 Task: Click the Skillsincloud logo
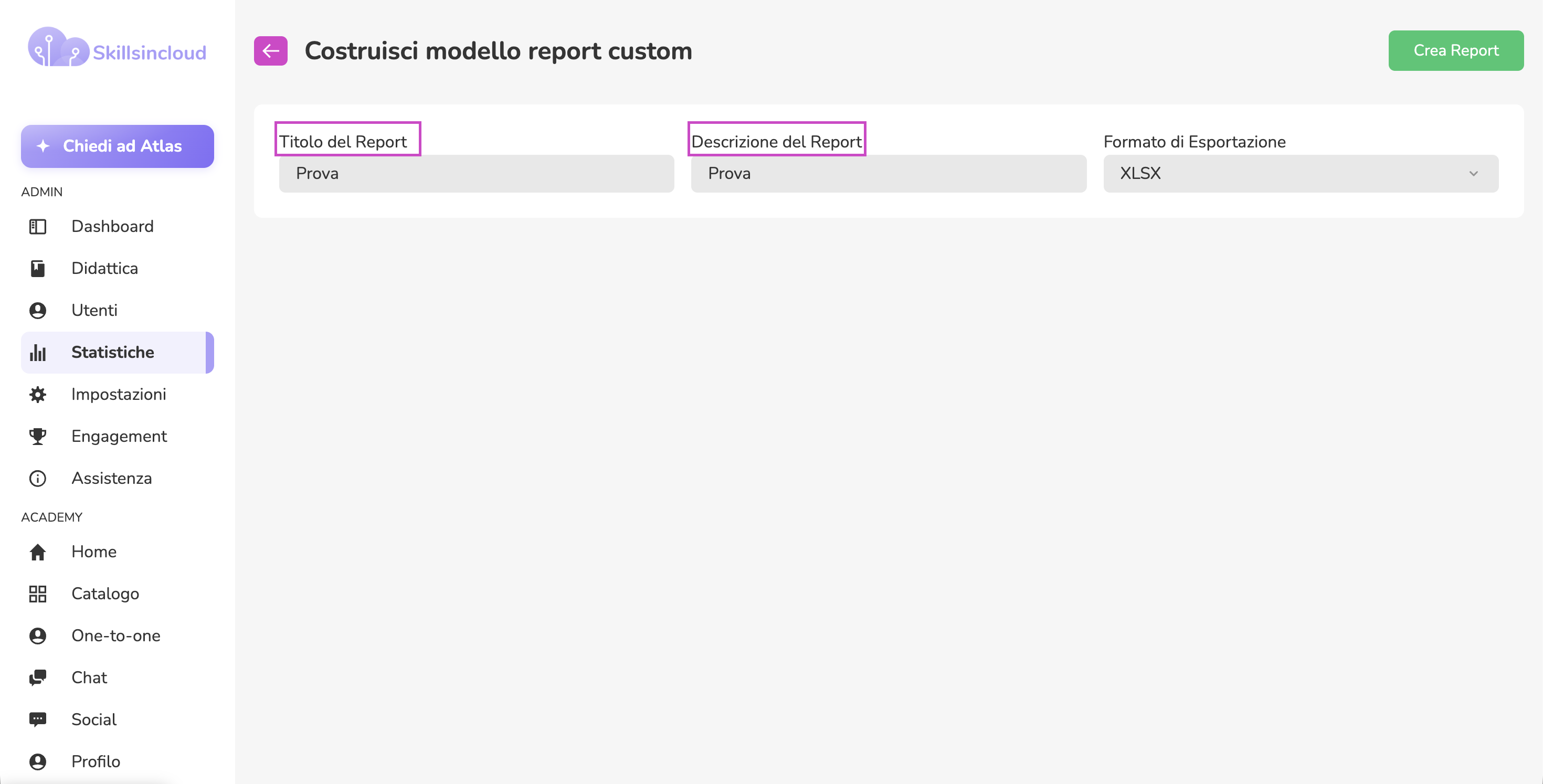coord(118,48)
